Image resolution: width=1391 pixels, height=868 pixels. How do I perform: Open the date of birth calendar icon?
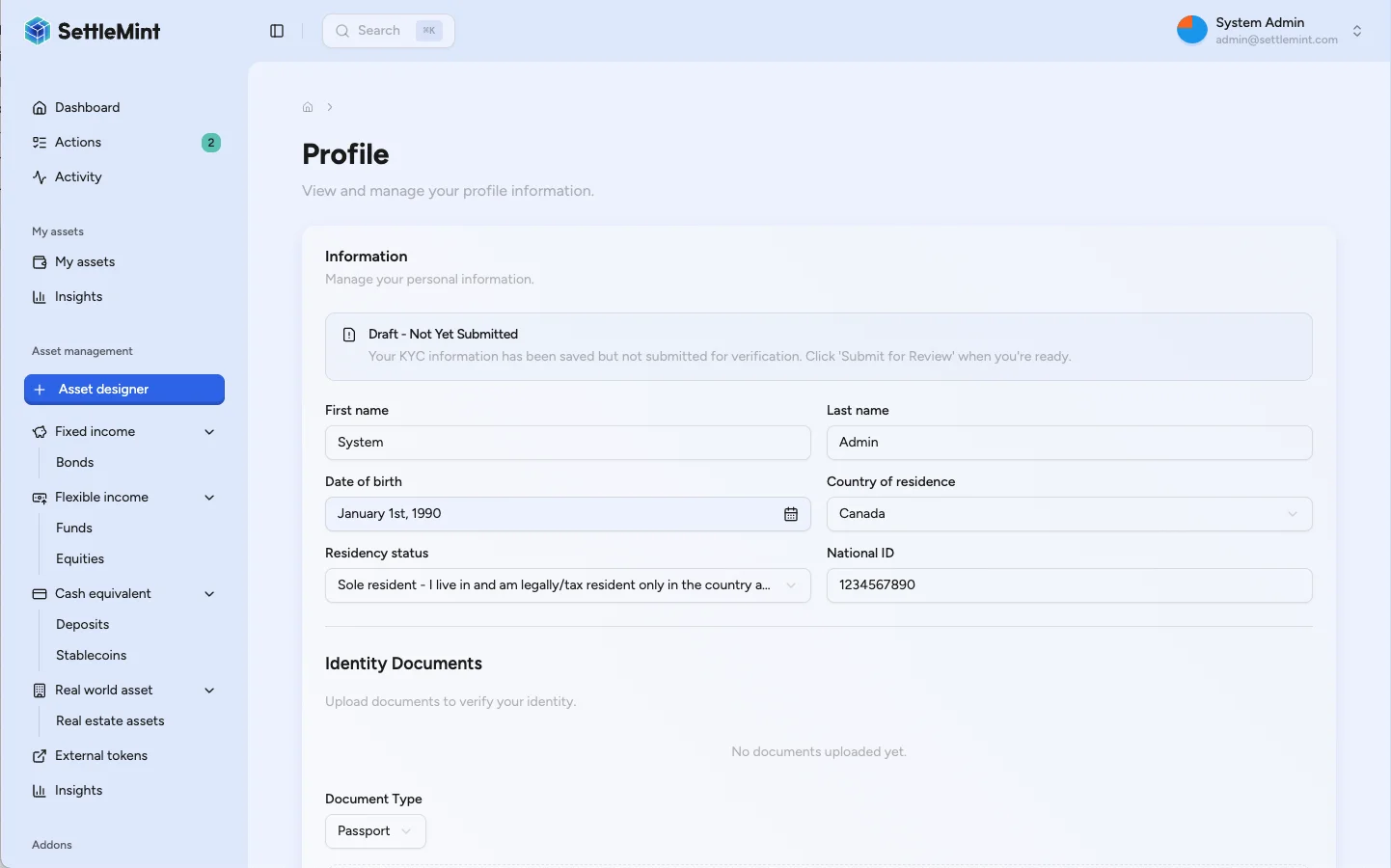pos(790,514)
